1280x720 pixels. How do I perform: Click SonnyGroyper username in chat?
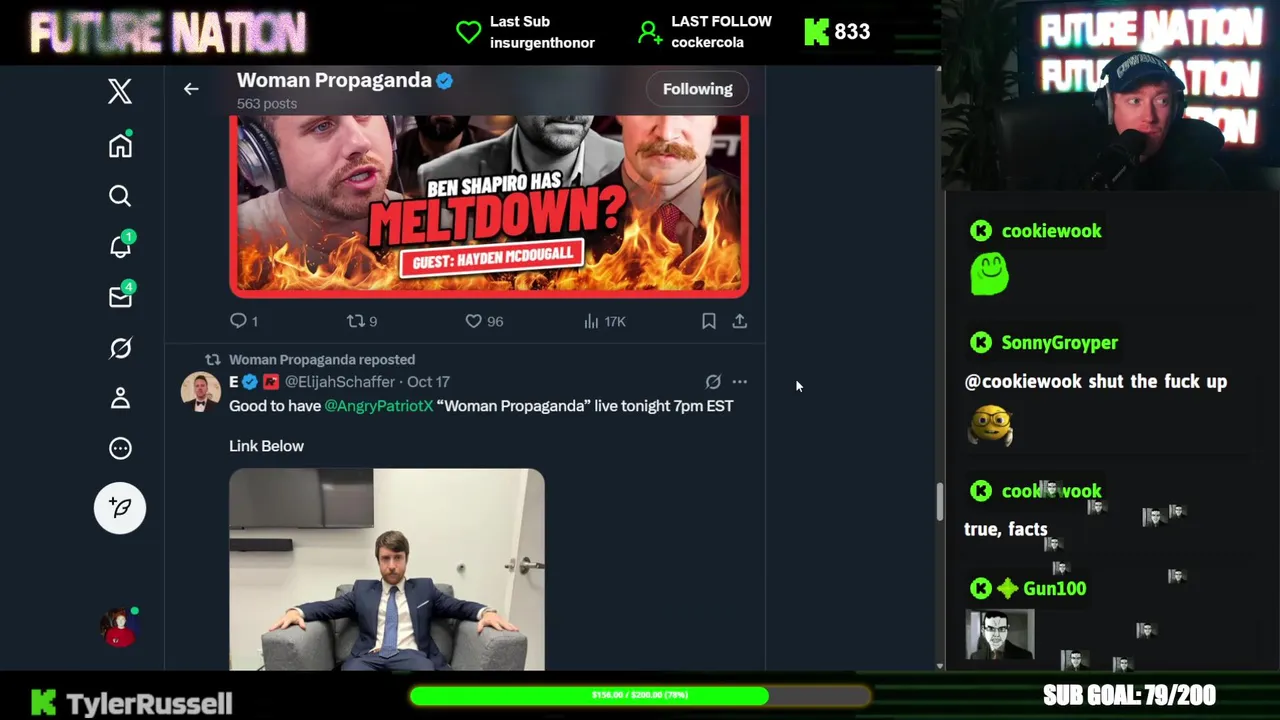pyautogui.click(x=1059, y=343)
